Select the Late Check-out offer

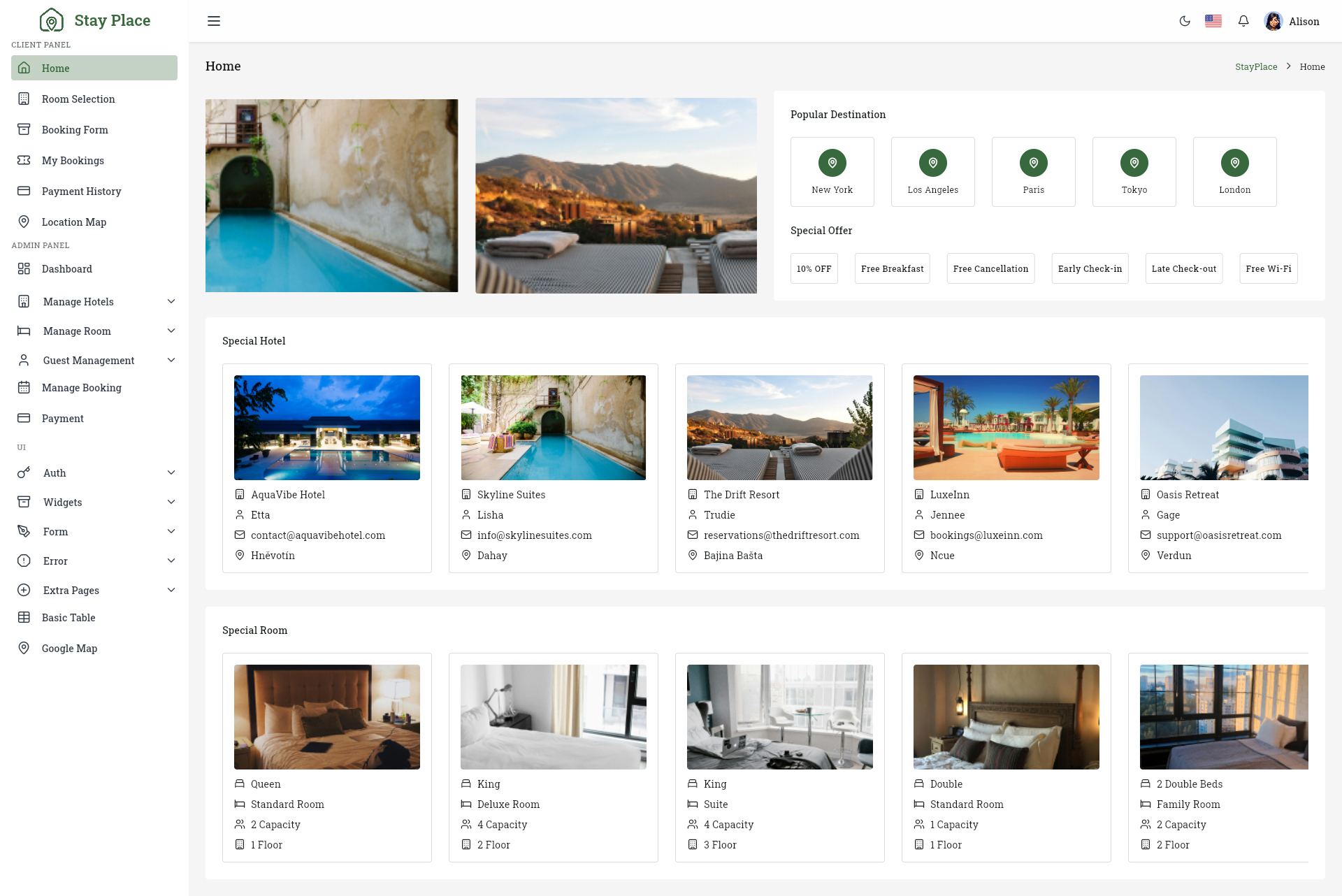coord(1184,268)
